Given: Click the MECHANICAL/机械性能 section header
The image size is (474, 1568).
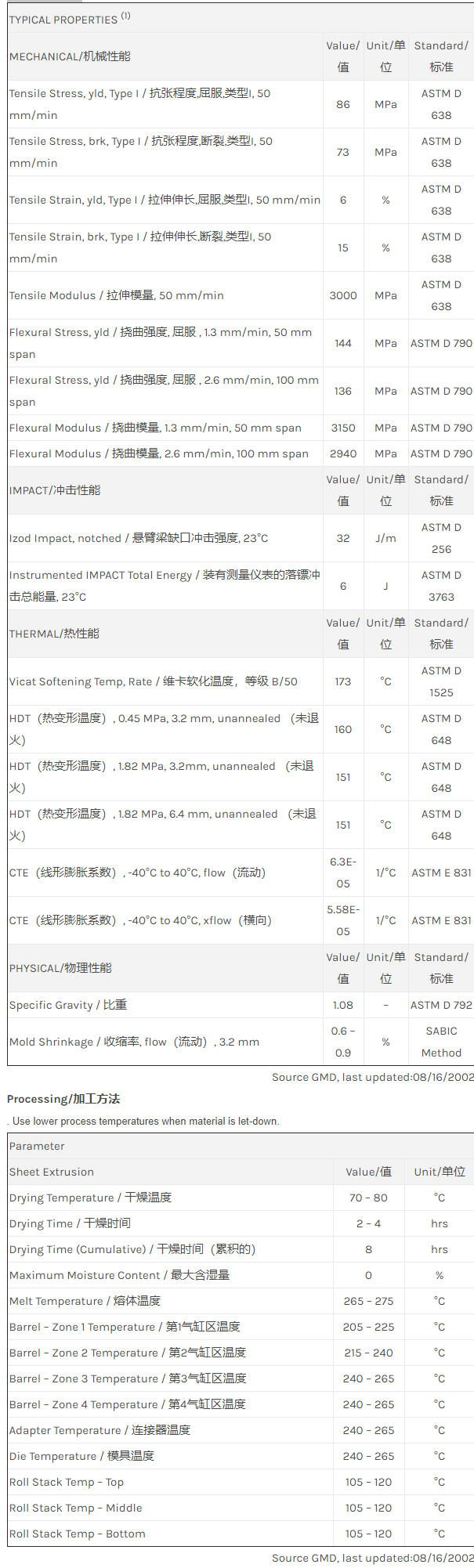Looking at the screenshot, I should point(70,56).
